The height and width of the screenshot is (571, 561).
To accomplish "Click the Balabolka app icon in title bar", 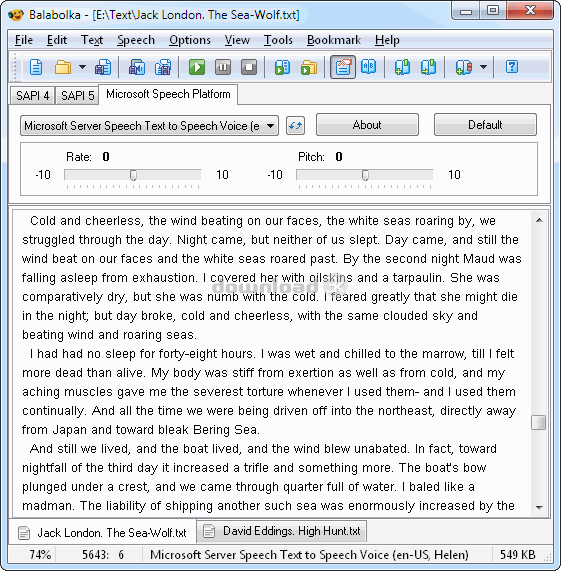I will [16, 15].
